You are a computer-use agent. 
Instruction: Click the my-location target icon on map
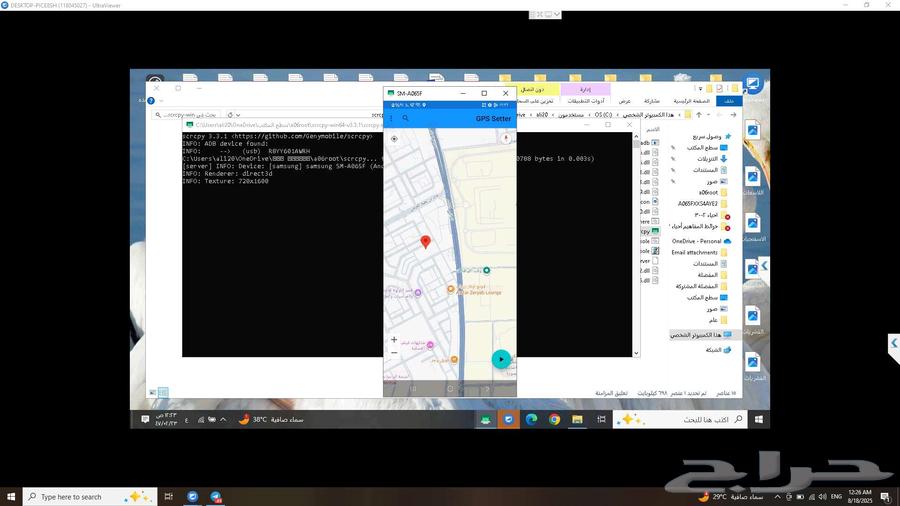pyautogui.click(x=394, y=139)
